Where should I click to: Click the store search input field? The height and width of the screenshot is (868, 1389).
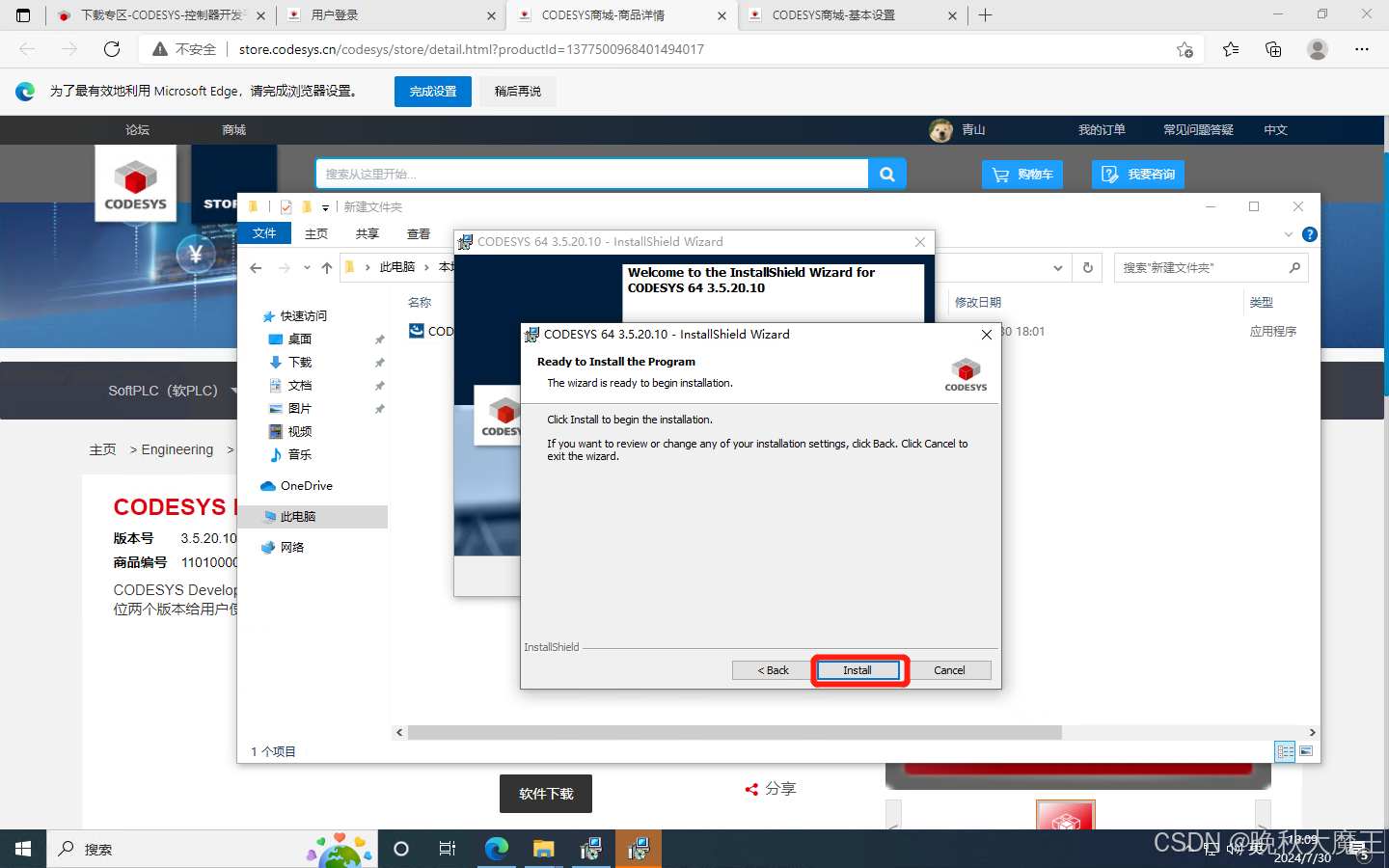(592, 175)
